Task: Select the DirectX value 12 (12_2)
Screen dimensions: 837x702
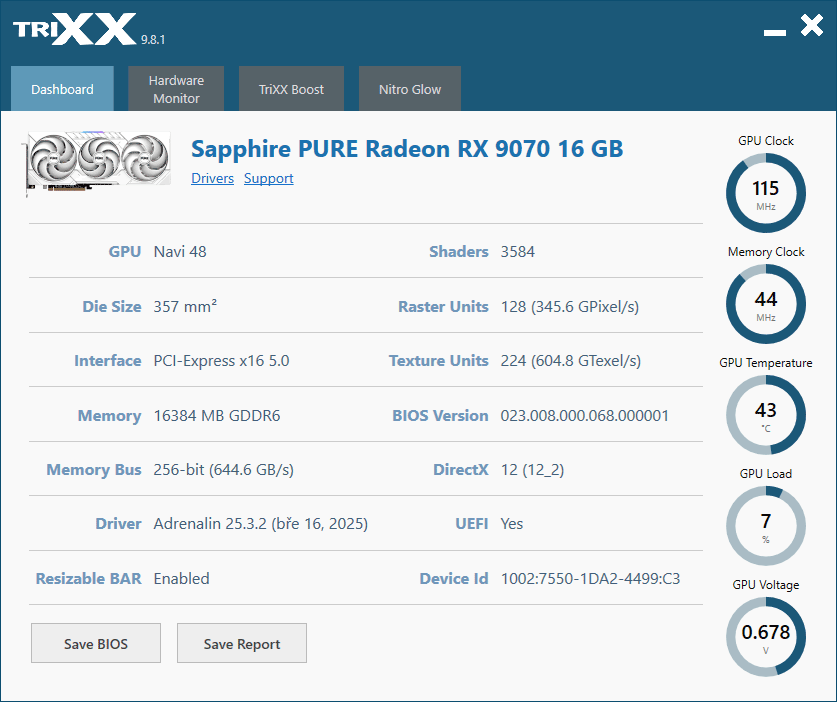Action: (532, 470)
